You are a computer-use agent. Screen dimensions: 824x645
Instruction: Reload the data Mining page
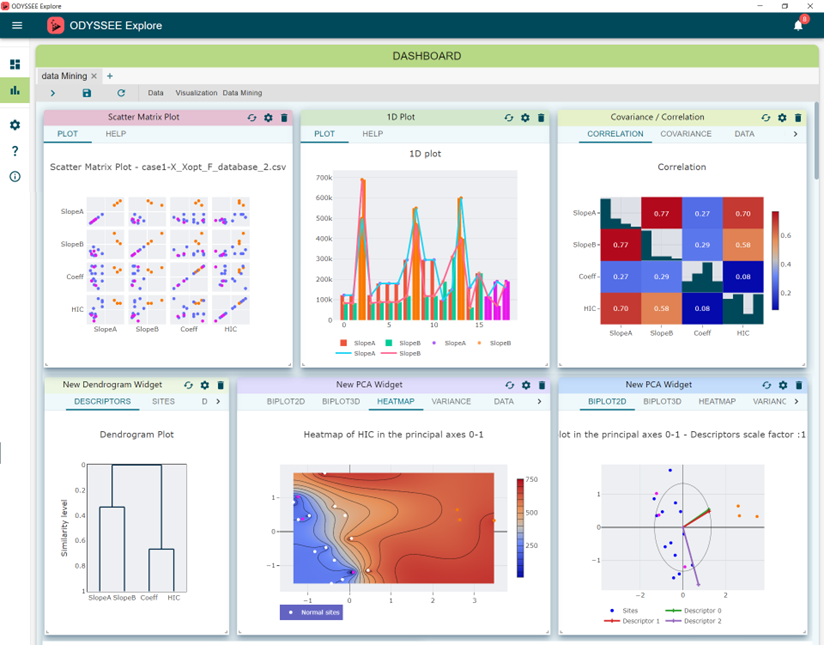pyautogui.click(x=121, y=92)
